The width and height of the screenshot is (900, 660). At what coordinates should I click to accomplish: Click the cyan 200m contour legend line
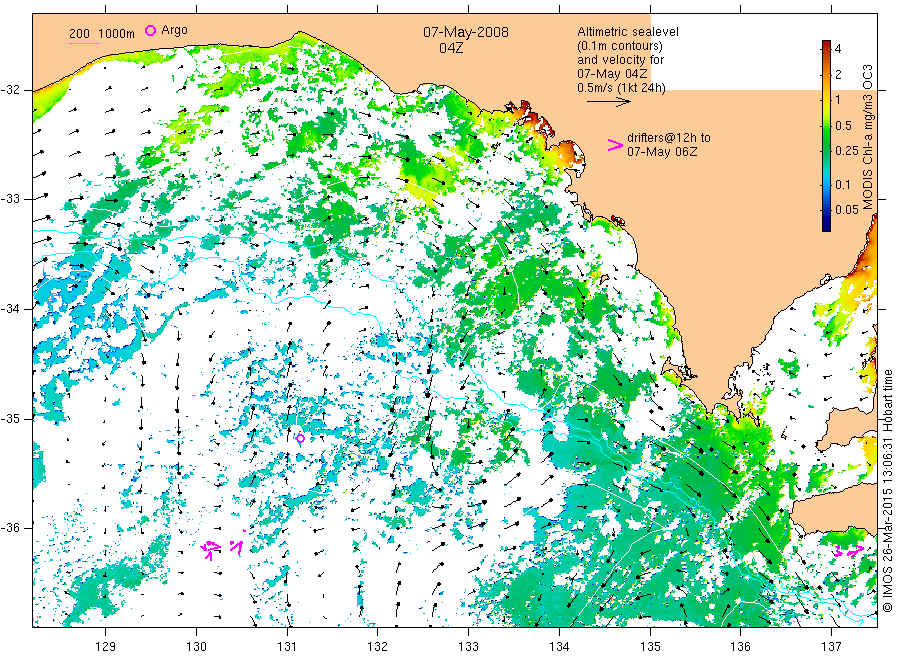84,43
